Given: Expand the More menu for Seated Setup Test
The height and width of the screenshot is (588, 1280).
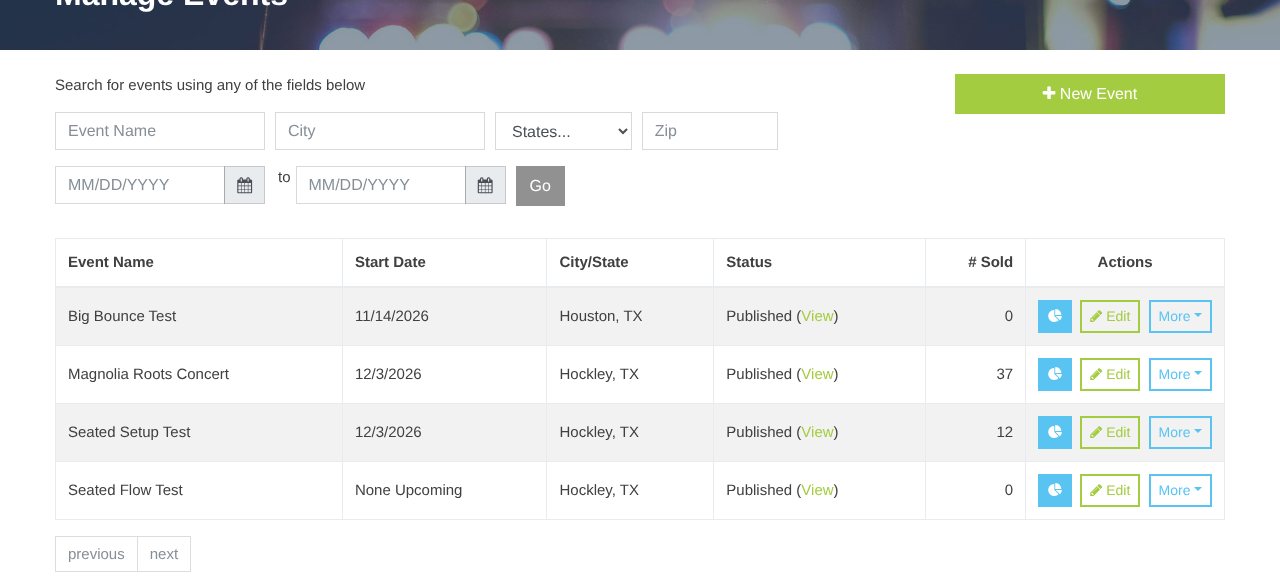Looking at the screenshot, I should (1180, 432).
